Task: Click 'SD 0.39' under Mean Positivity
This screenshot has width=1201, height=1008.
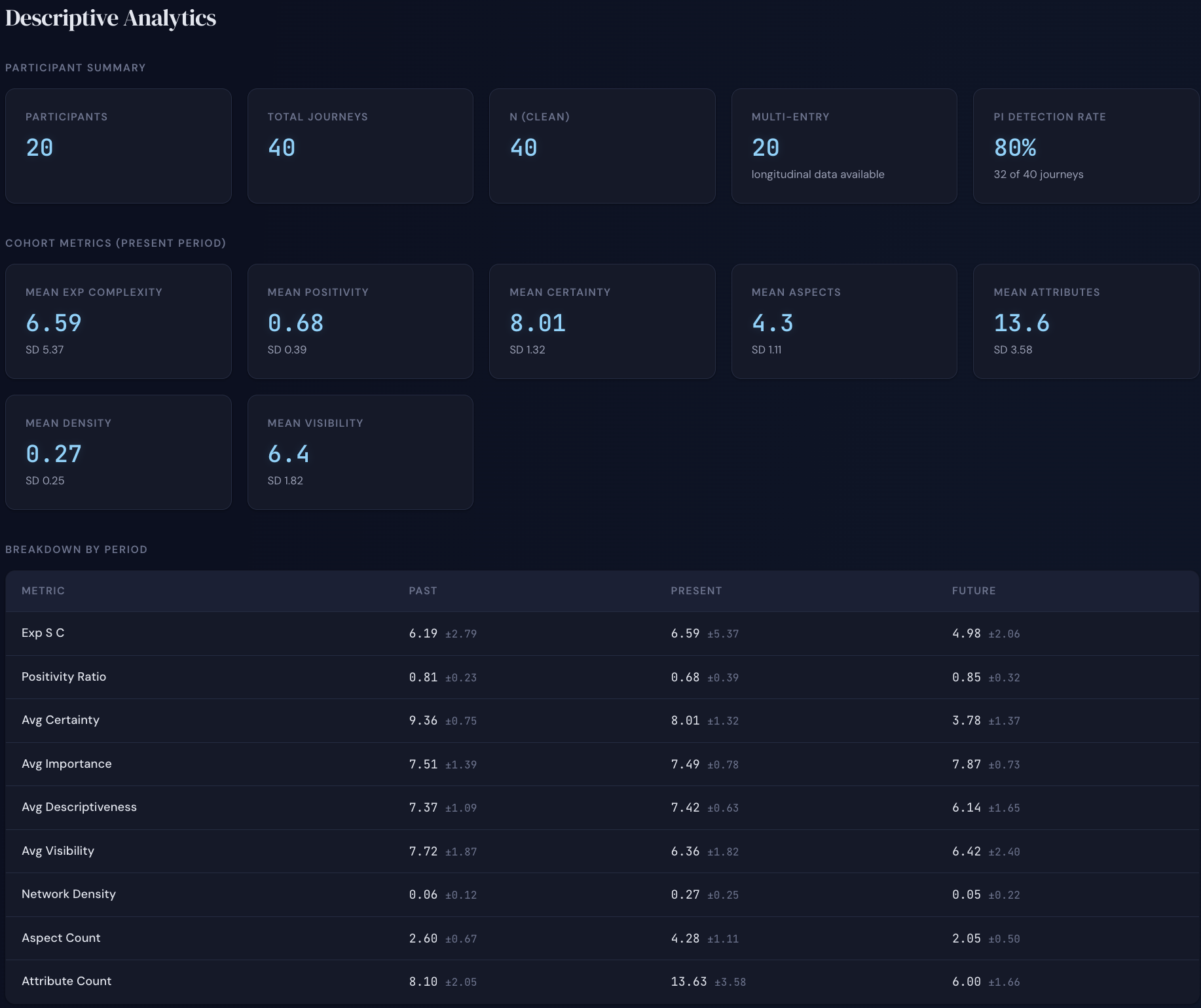Action: pyautogui.click(x=287, y=350)
